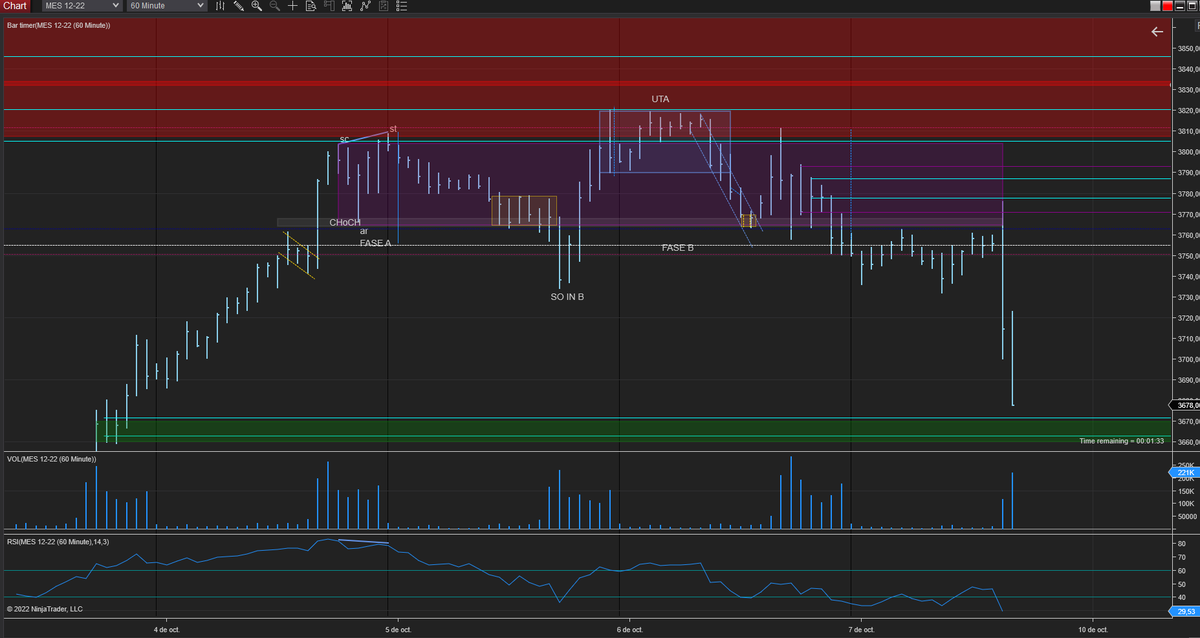Toggle the Chart Trader icon
The height and width of the screenshot is (638, 1200).
tap(329, 6)
